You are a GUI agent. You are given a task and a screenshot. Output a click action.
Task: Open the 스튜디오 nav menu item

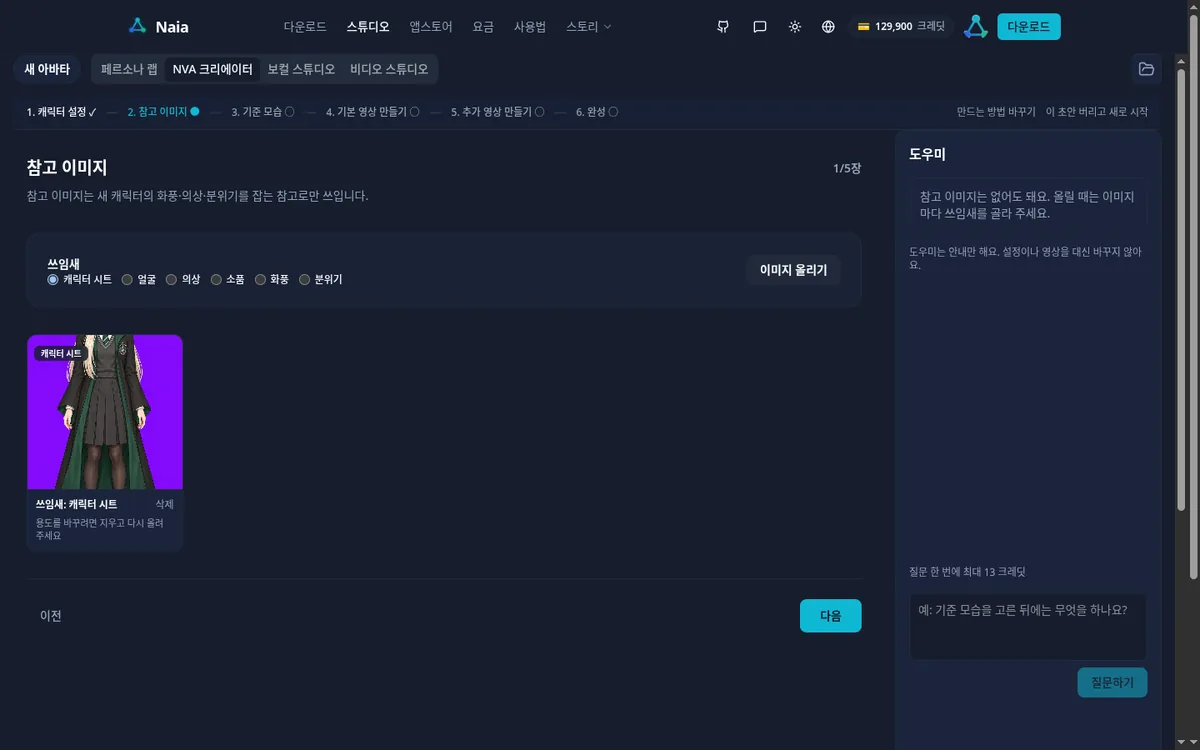(368, 27)
